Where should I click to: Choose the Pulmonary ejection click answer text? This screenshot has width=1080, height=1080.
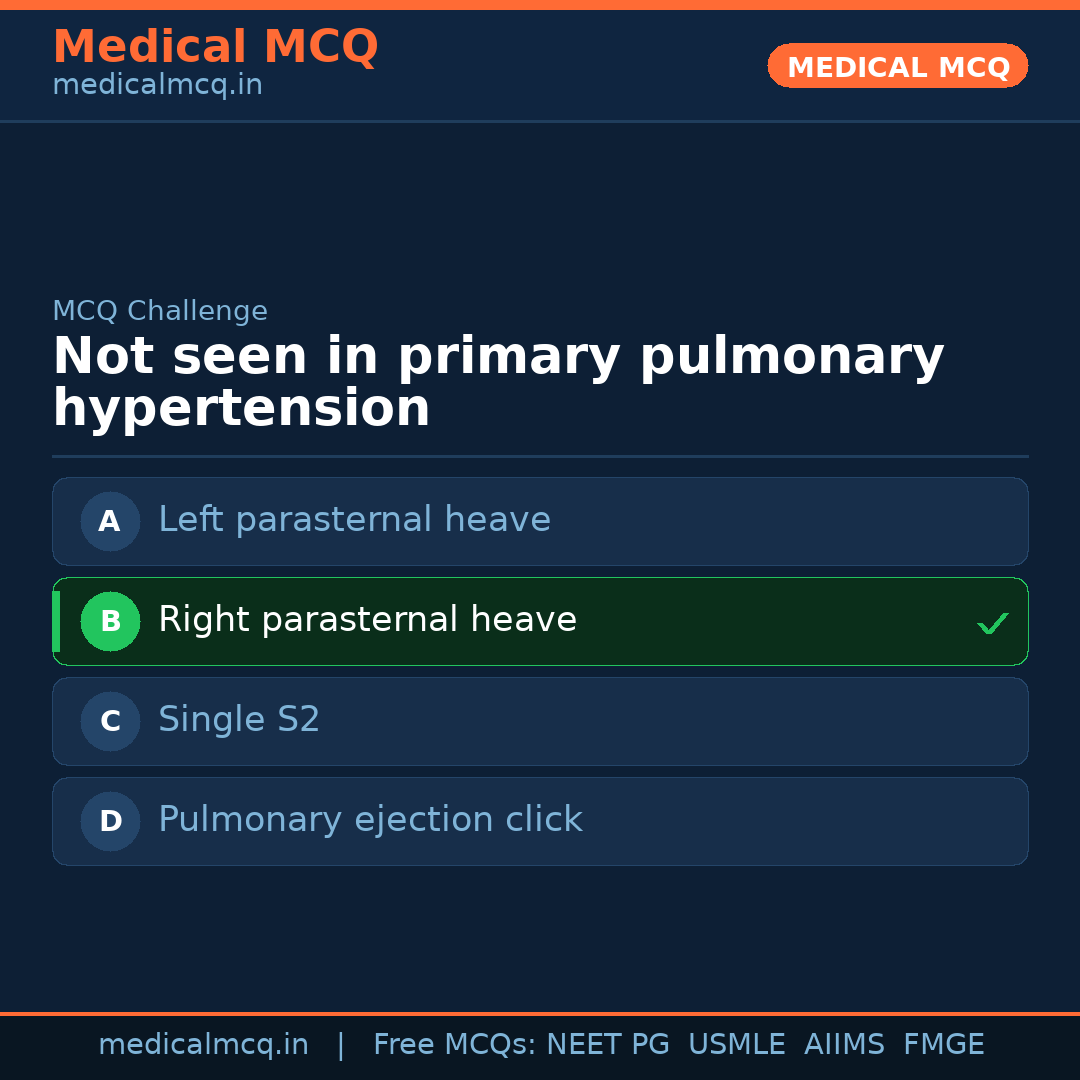coord(370,820)
